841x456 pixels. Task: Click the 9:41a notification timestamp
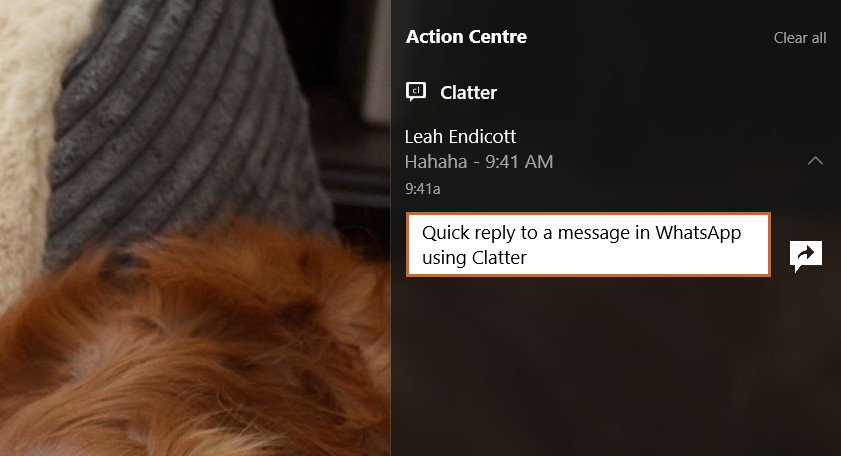[423, 189]
